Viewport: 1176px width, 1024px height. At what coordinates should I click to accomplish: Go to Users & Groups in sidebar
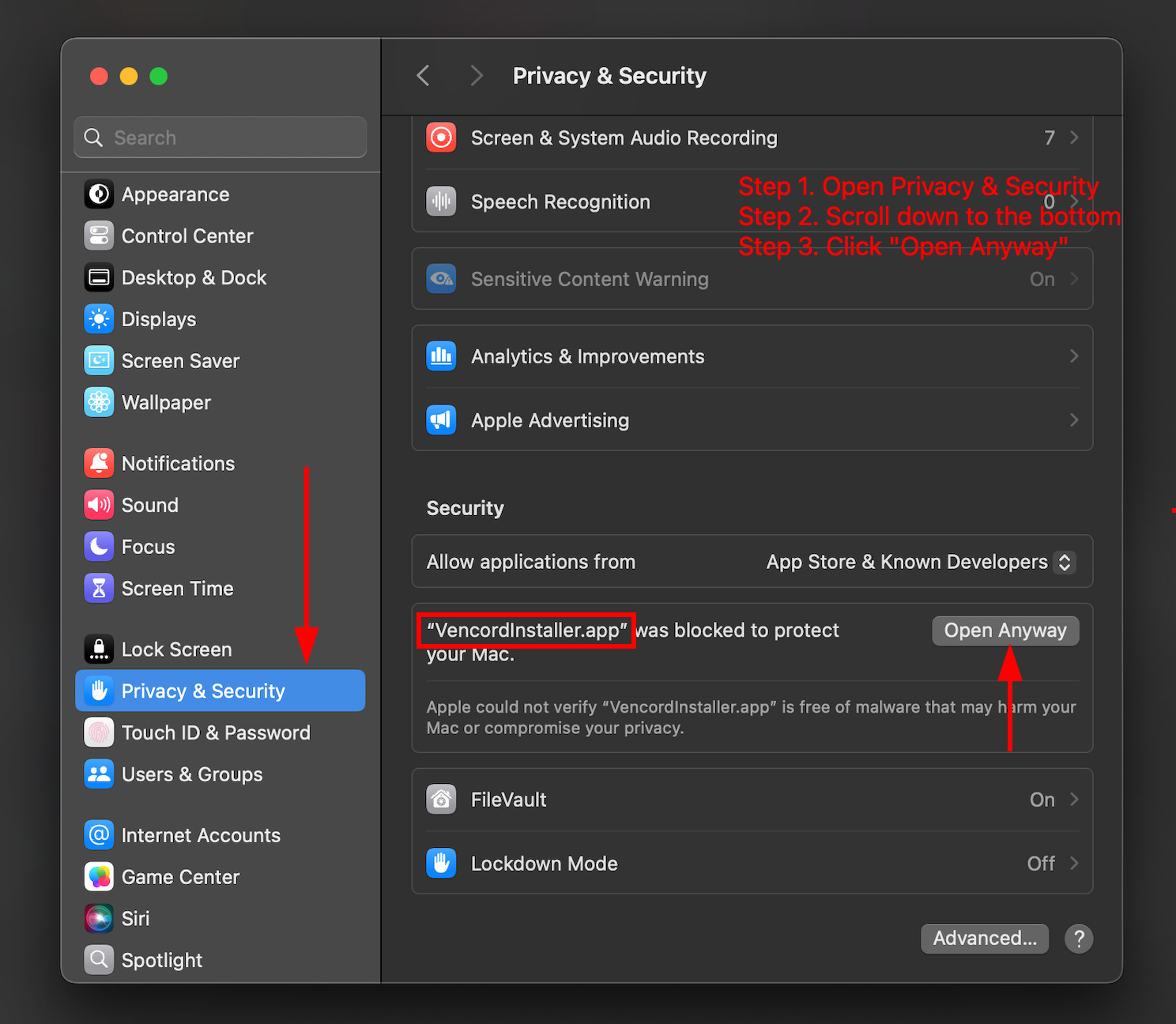tap(191, 774)
